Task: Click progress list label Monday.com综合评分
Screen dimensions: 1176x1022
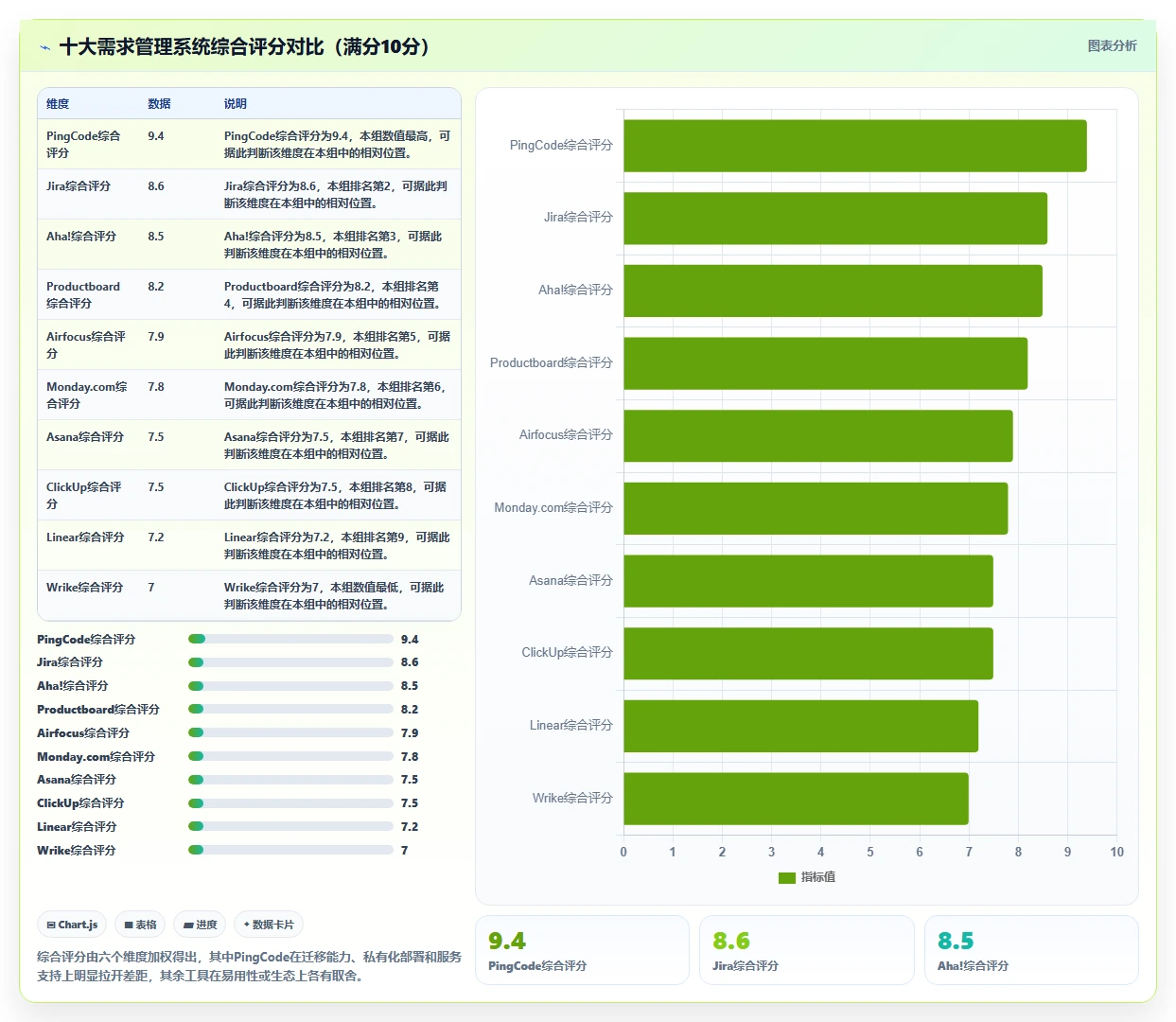Action: coord(96,757)
